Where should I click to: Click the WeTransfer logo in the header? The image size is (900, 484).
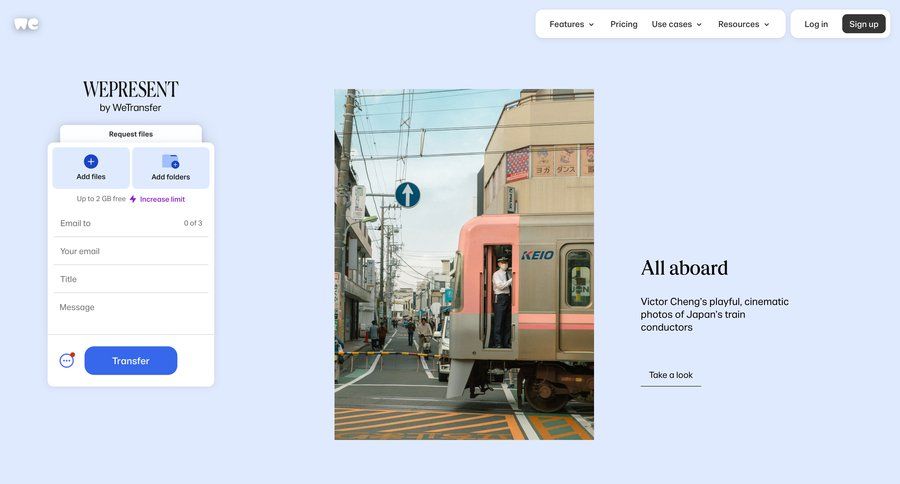26,24
